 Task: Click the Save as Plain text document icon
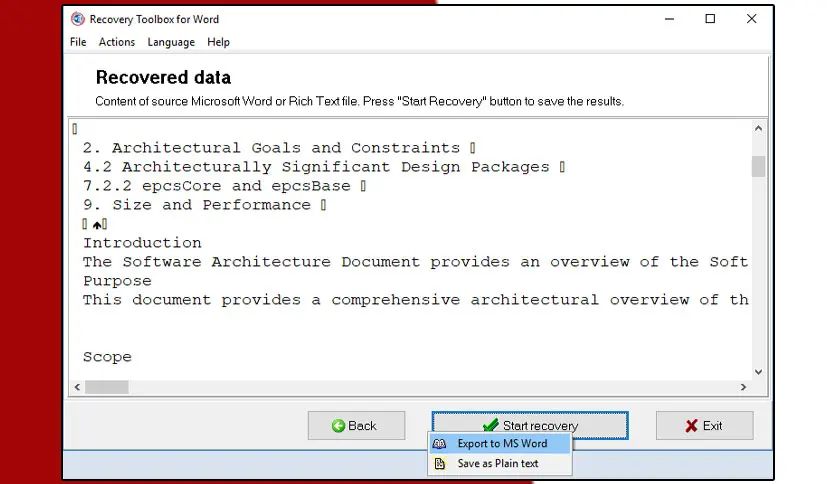coord(439,463)
